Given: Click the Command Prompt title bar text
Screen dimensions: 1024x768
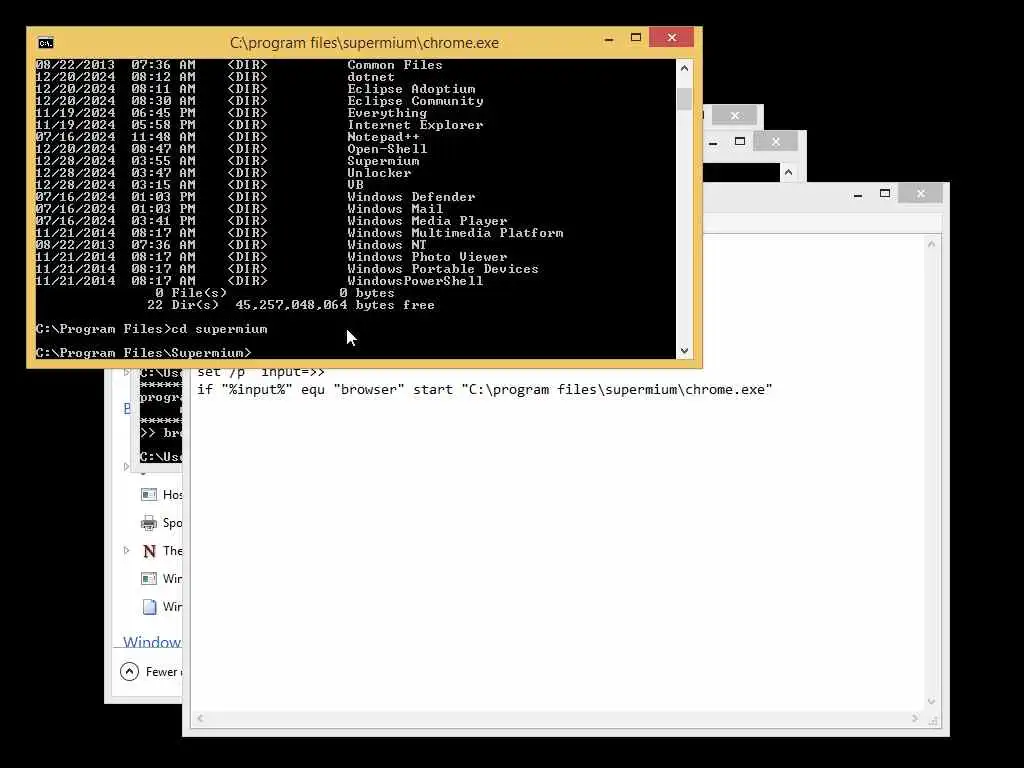Looking at the screenshot, I should click(364, 43).
